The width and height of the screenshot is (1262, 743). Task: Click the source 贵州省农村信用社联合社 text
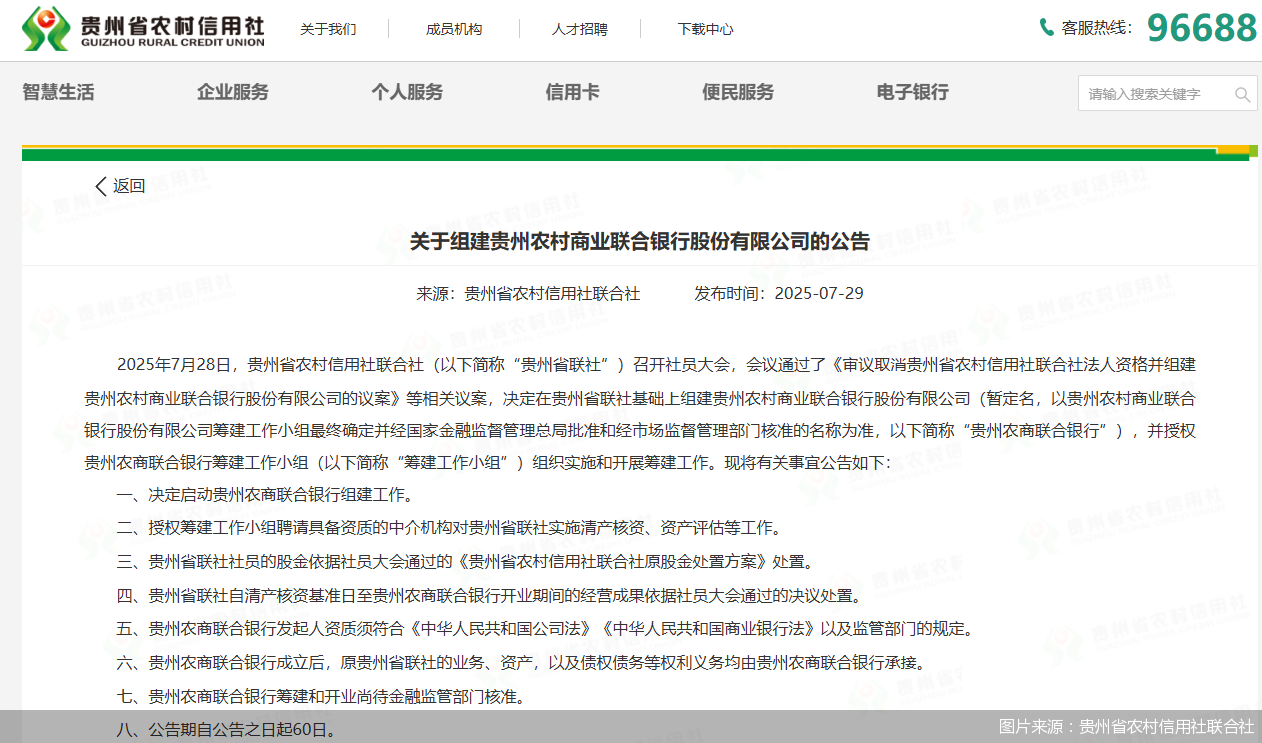point(552,294)
